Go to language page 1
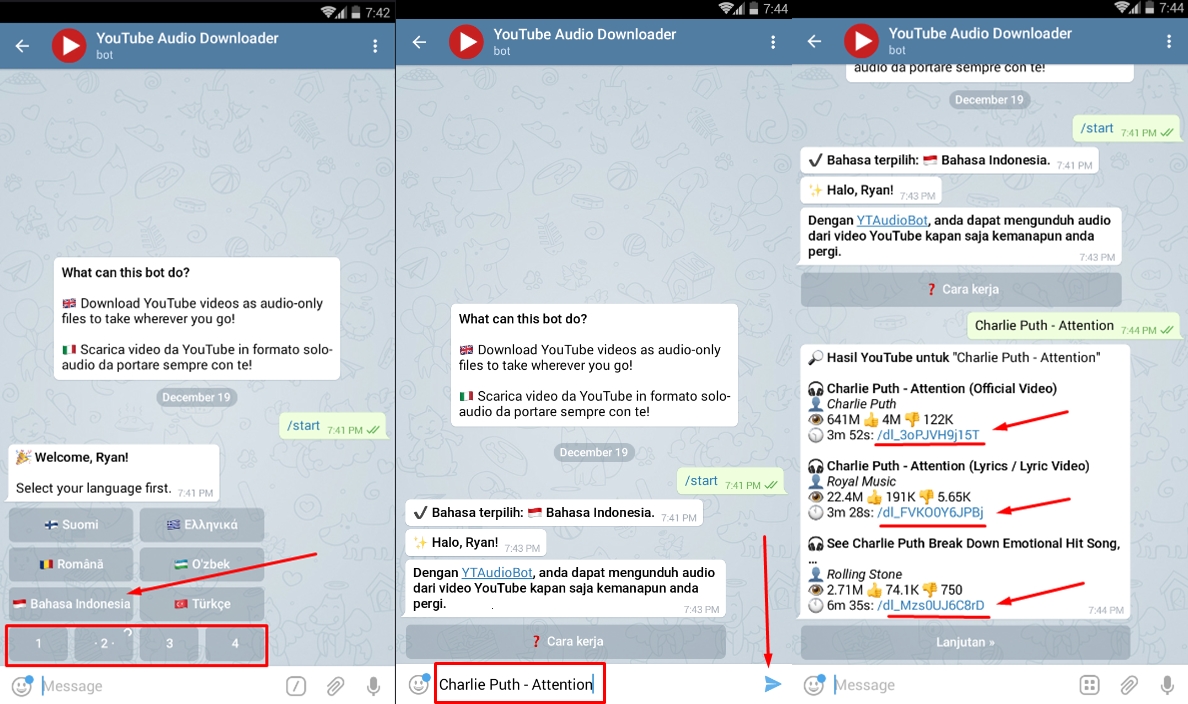 coord(39,643)
